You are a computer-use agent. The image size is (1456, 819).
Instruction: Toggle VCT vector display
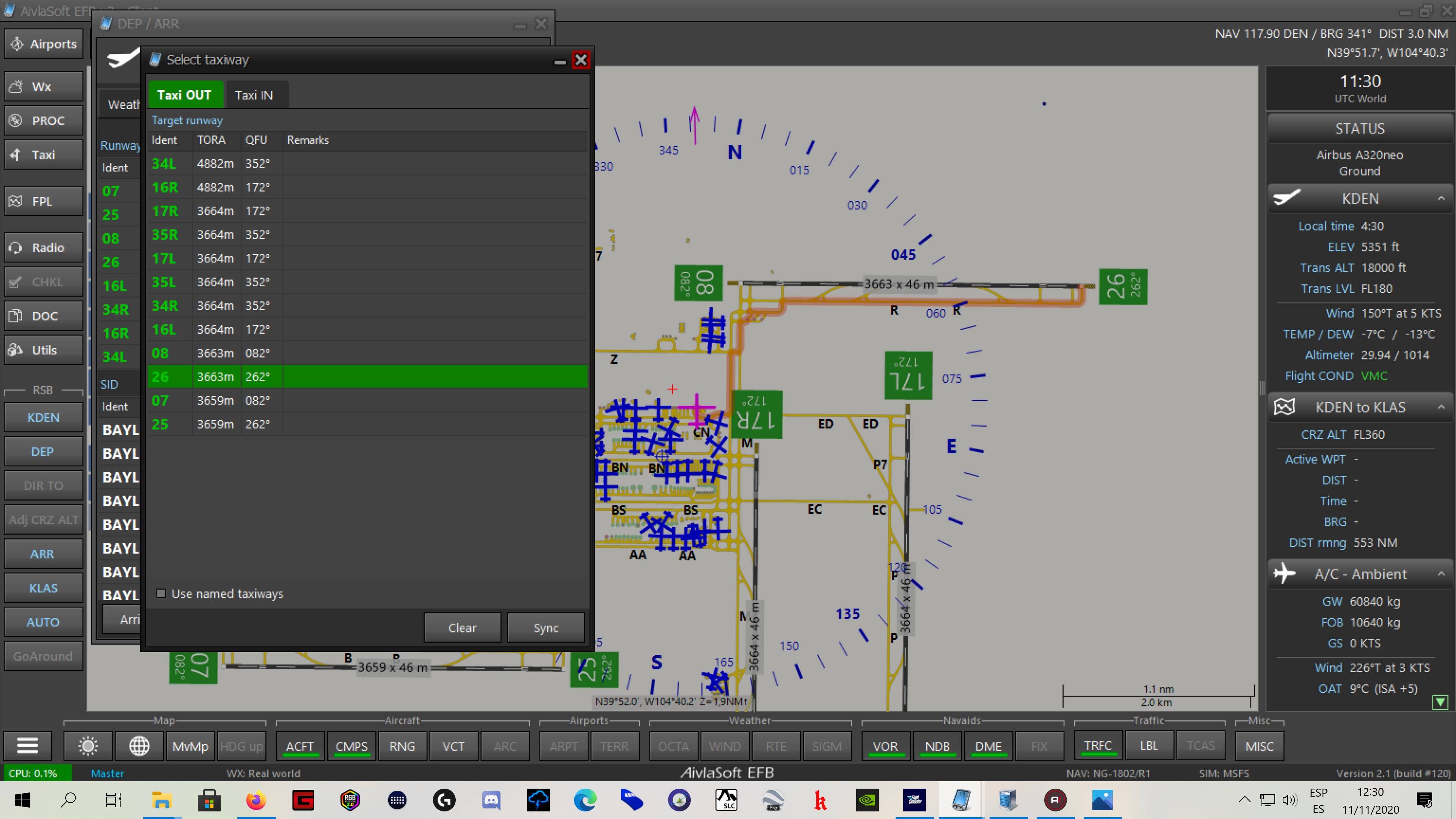coord(453,746)
